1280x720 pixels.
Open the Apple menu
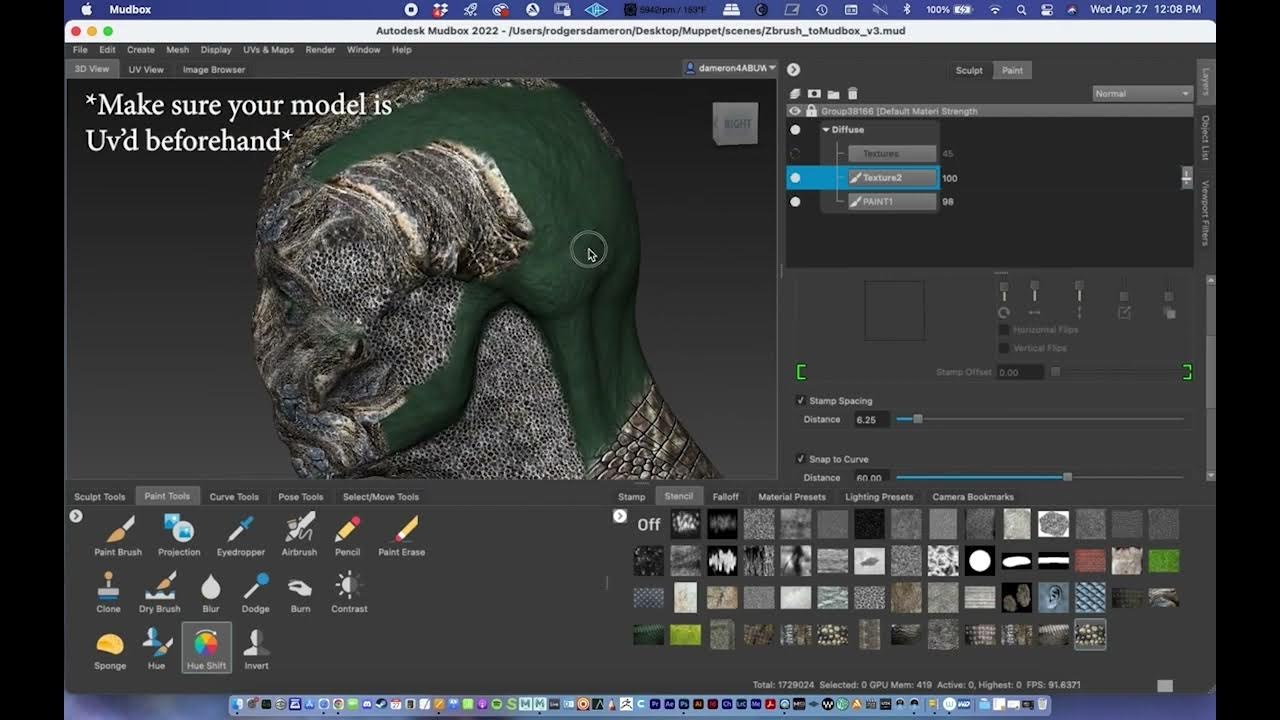coord(86,9)
